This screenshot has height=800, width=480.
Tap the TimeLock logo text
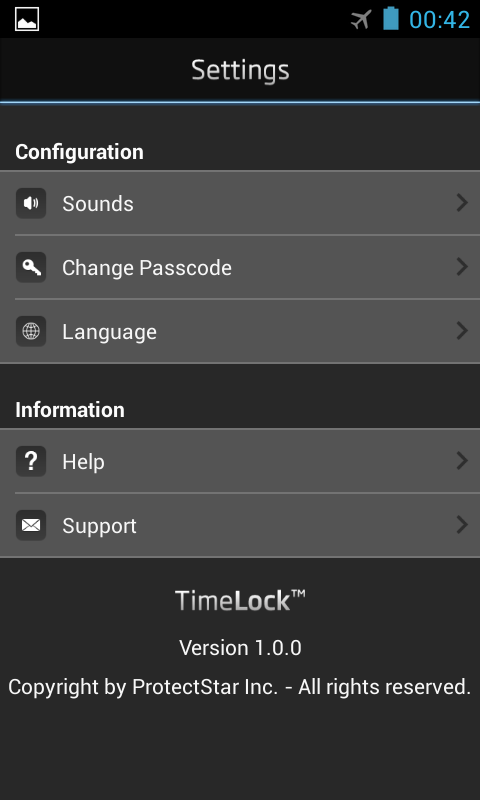[x=240, y=601]
